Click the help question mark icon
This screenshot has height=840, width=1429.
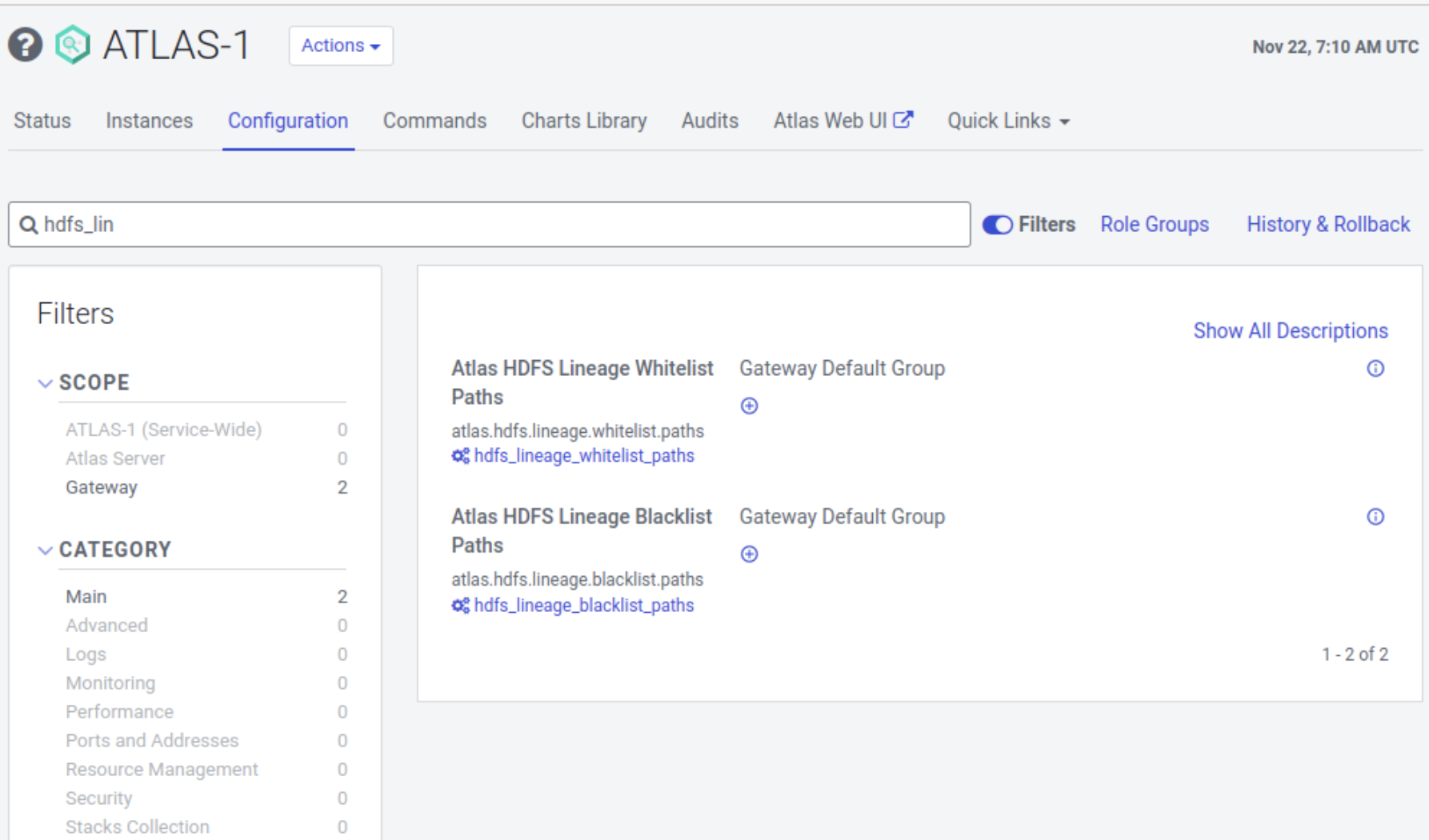pyautogui.click(x=26, y=45)
